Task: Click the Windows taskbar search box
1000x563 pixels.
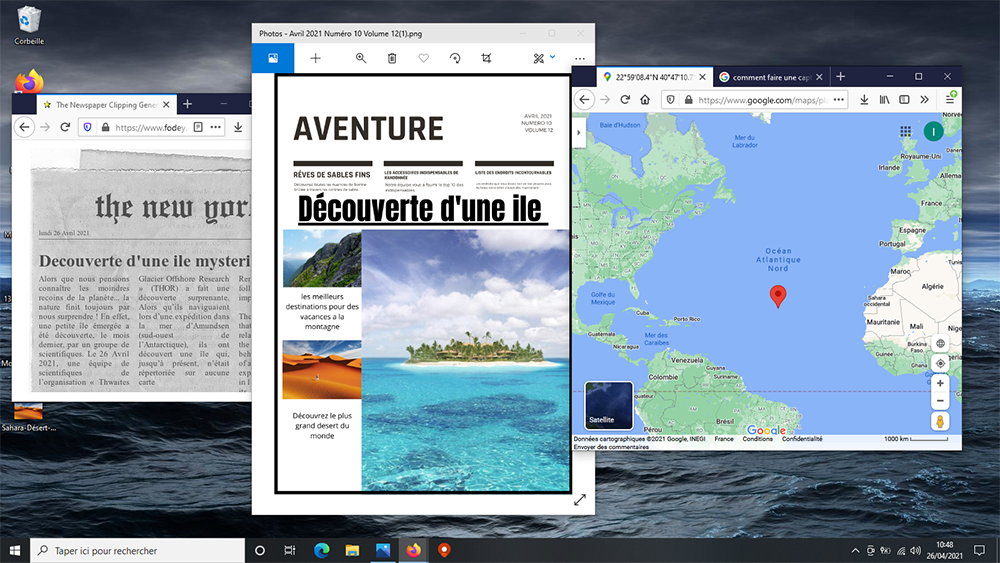Action: pos(137,550)
